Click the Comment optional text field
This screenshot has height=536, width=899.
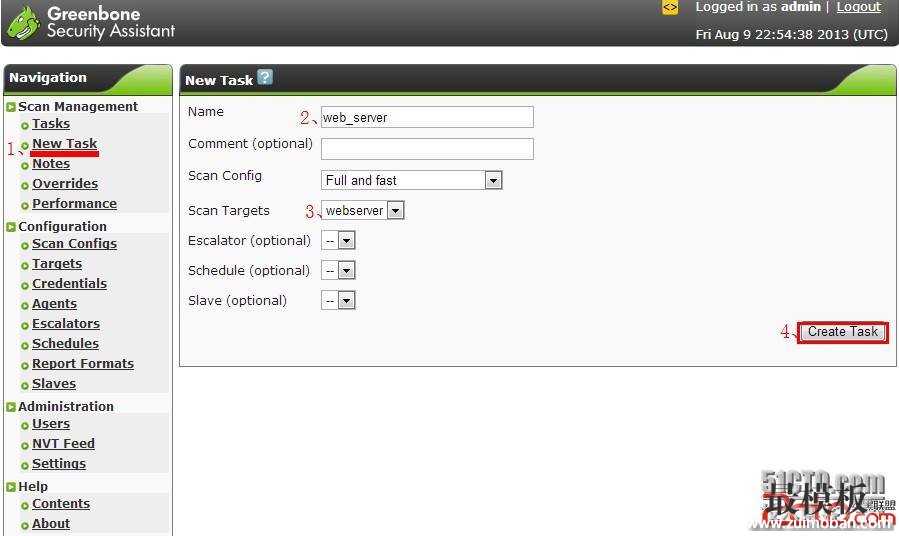[x=427, y=148]
